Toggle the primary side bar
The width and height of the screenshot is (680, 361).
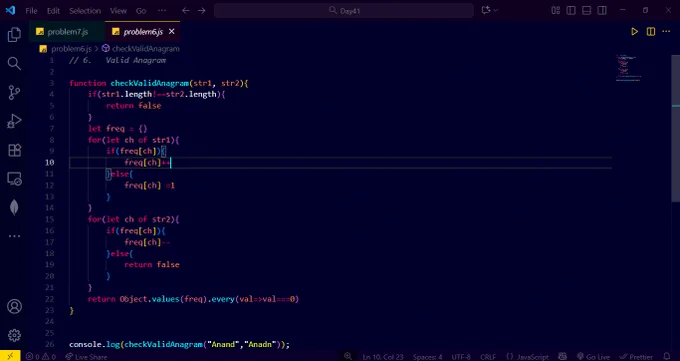click(571, 10)
